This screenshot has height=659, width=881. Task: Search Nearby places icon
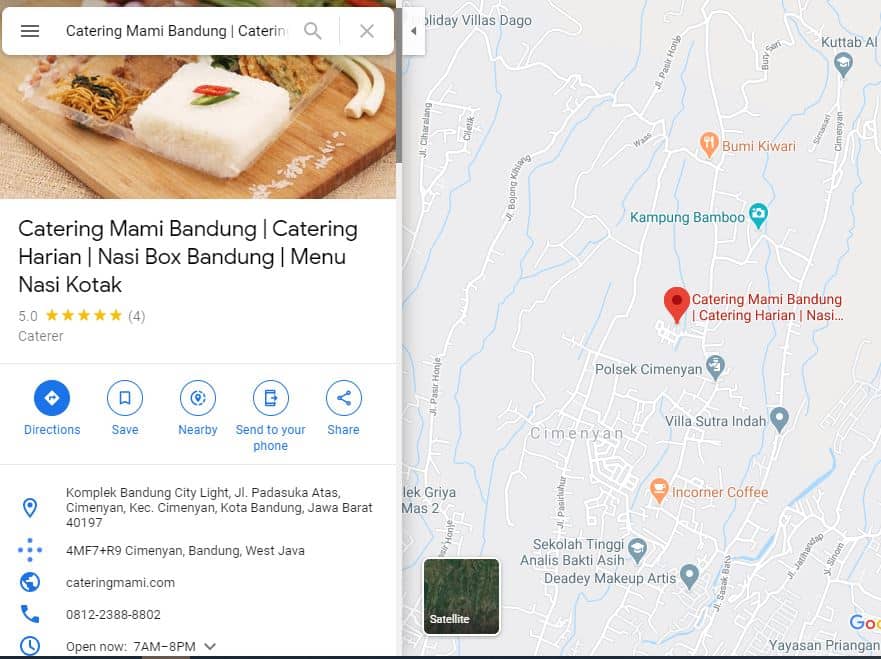point(198,398)
